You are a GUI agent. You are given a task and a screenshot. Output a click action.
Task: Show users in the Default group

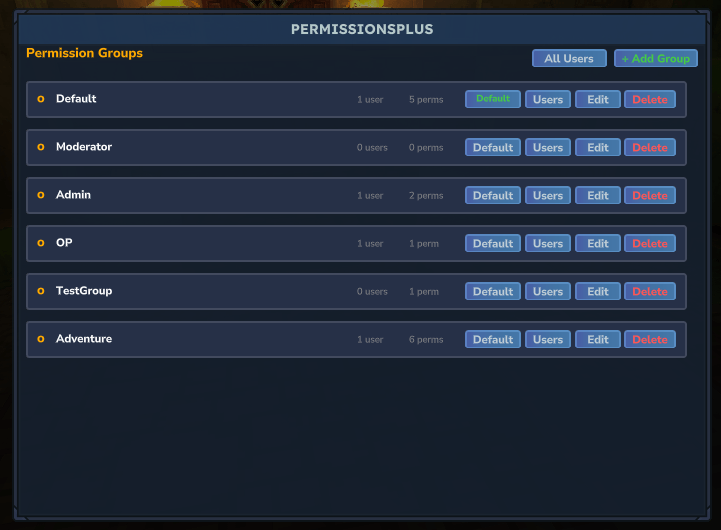(548, 99)
